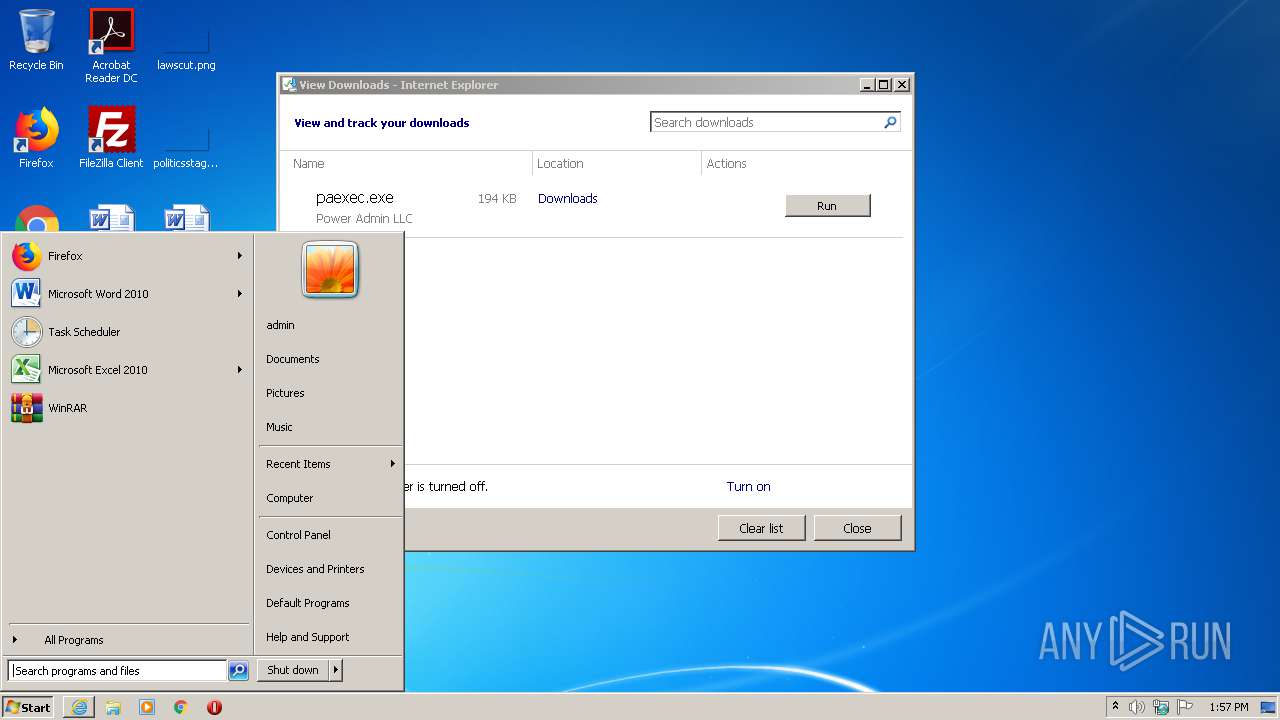
Task: Open Computer from Start menu
Action: (x=330, y=498)
